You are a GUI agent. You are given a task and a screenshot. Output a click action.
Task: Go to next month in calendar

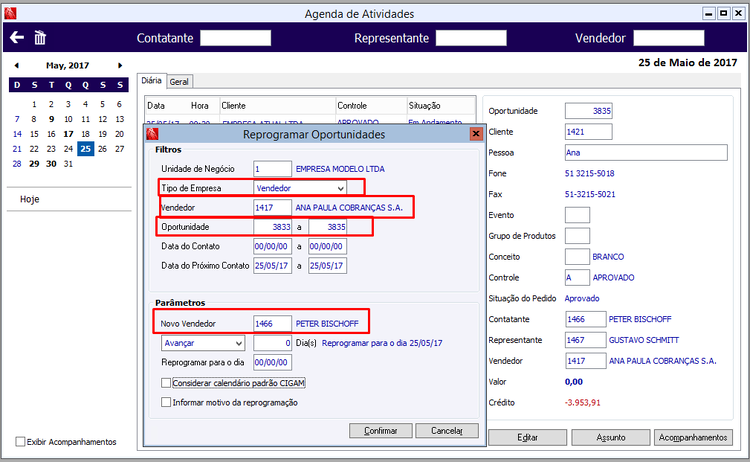tap(120, 66)
